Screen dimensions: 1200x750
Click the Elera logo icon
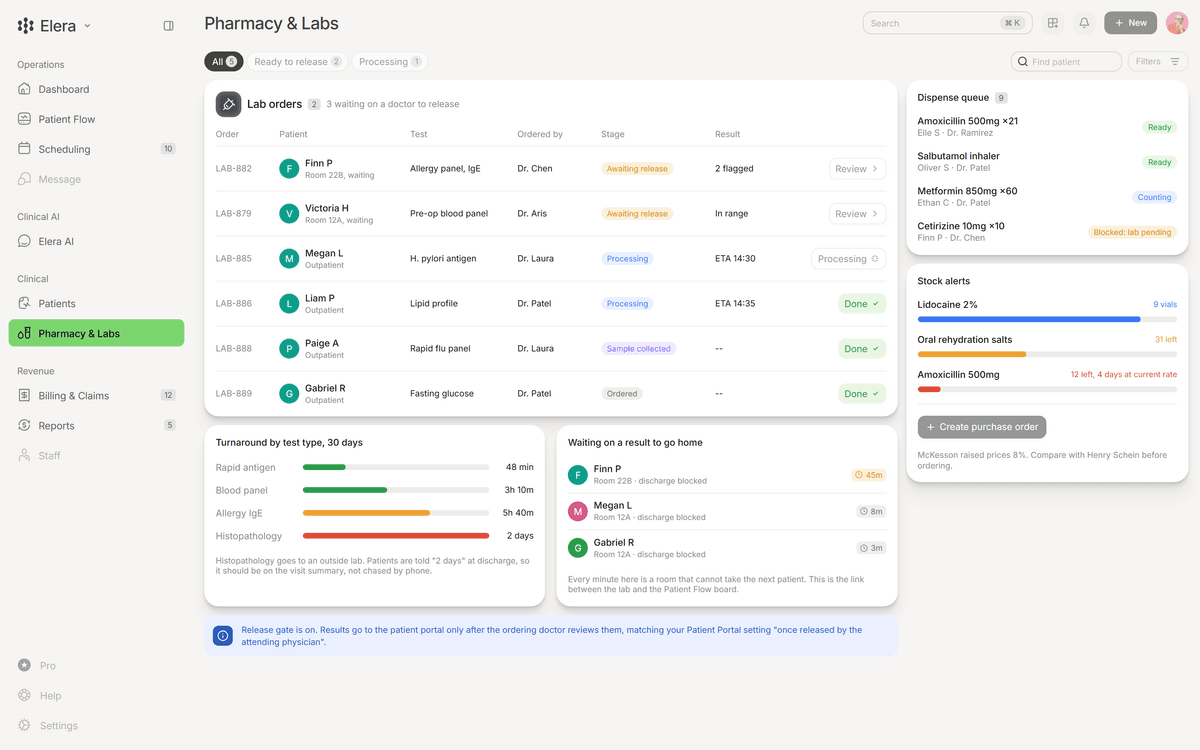pyautogui.click(x=26, y=26)
